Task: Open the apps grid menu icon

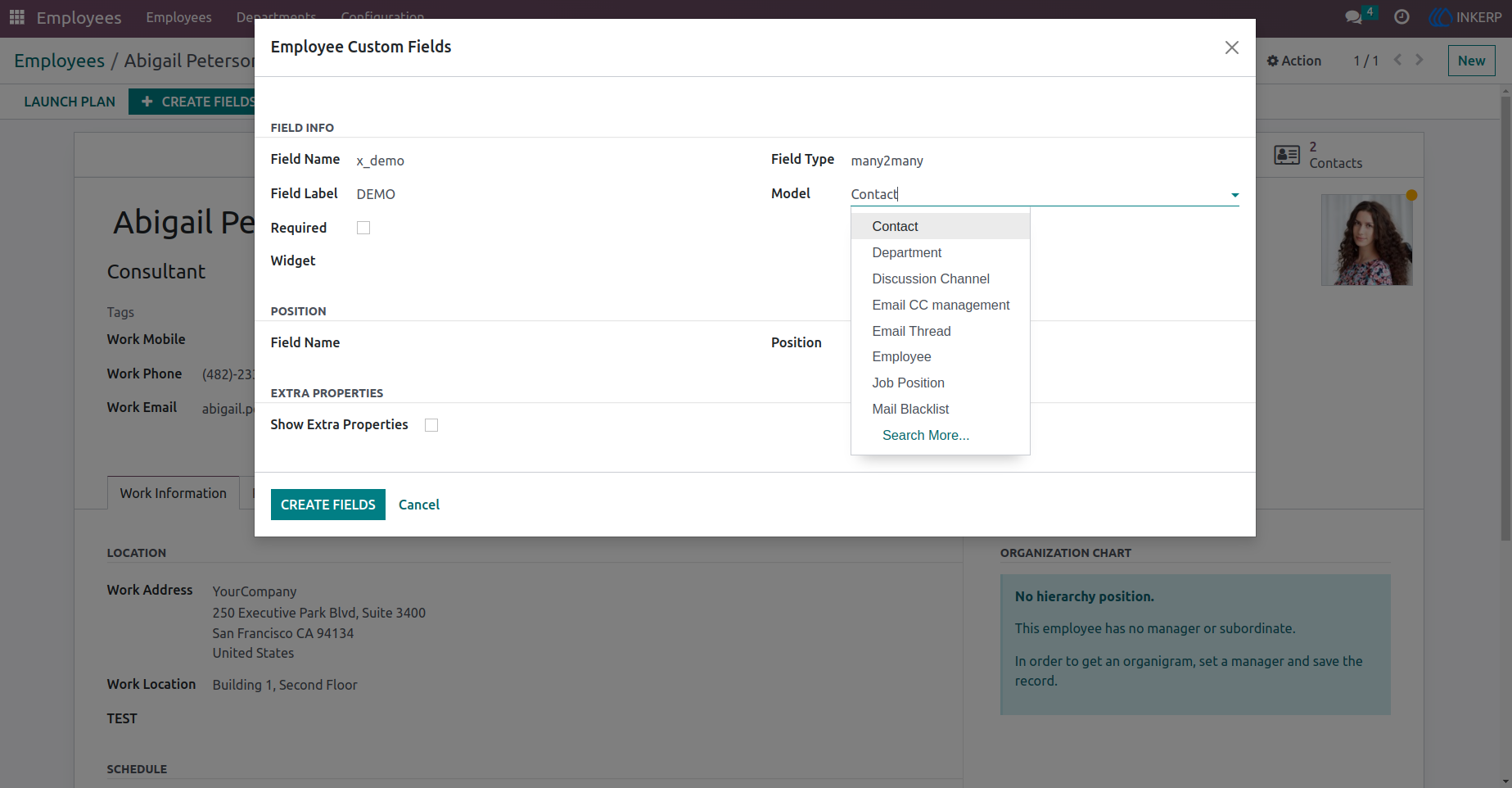Action: [16, 17]
